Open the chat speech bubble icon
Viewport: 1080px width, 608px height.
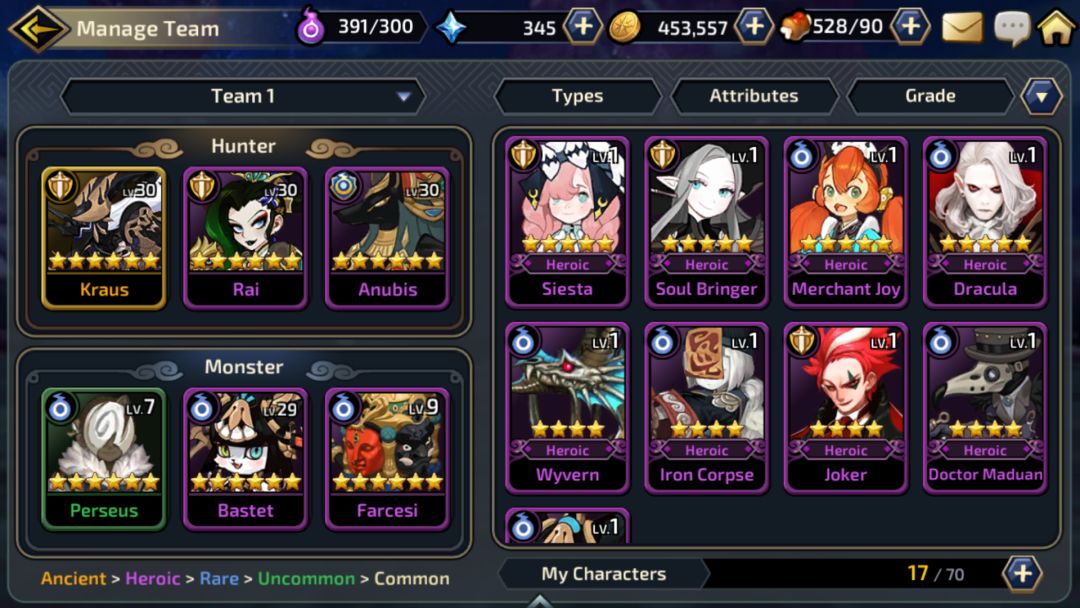(1012, 28)
